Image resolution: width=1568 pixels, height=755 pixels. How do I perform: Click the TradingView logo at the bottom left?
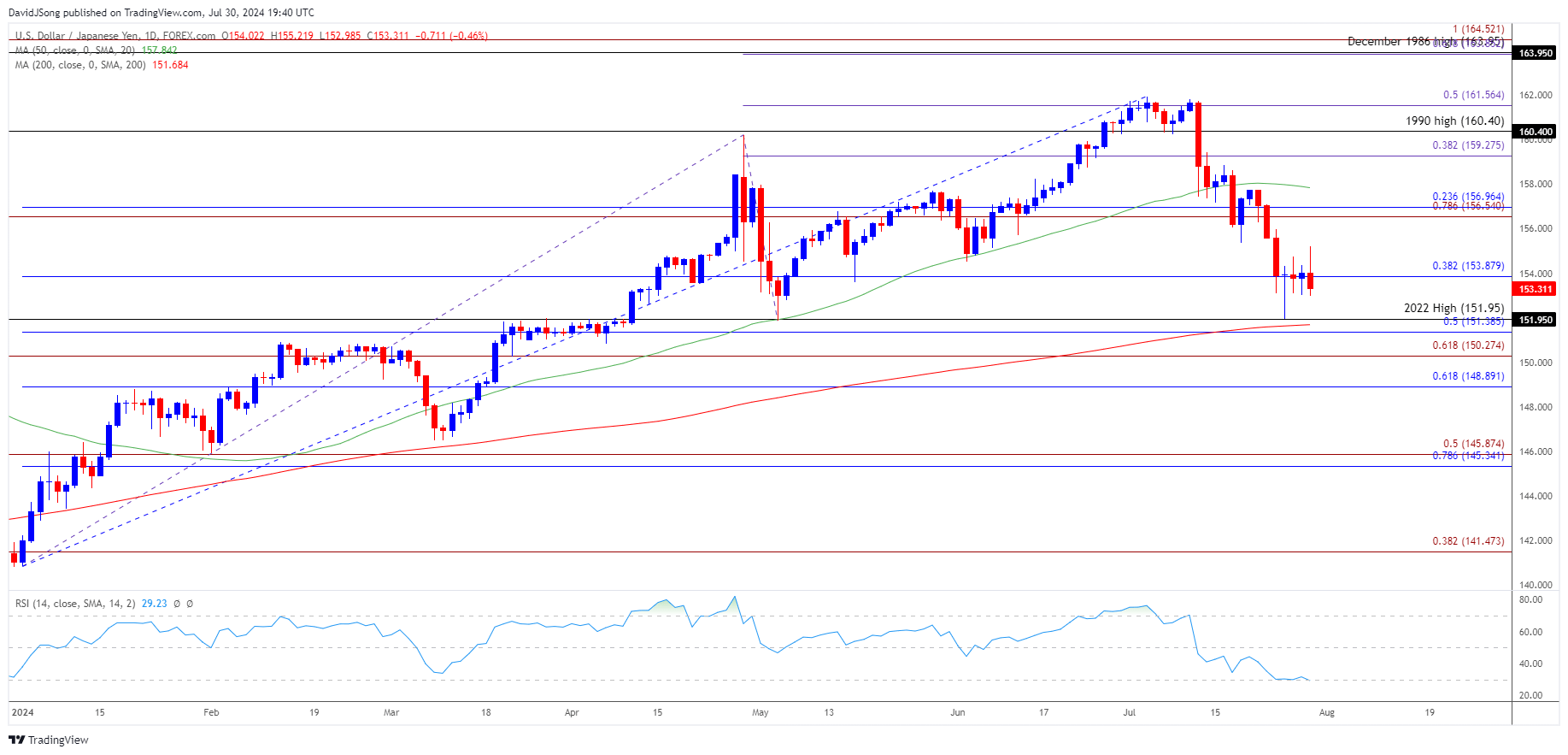pyautogui.click(x=49, y=740)
